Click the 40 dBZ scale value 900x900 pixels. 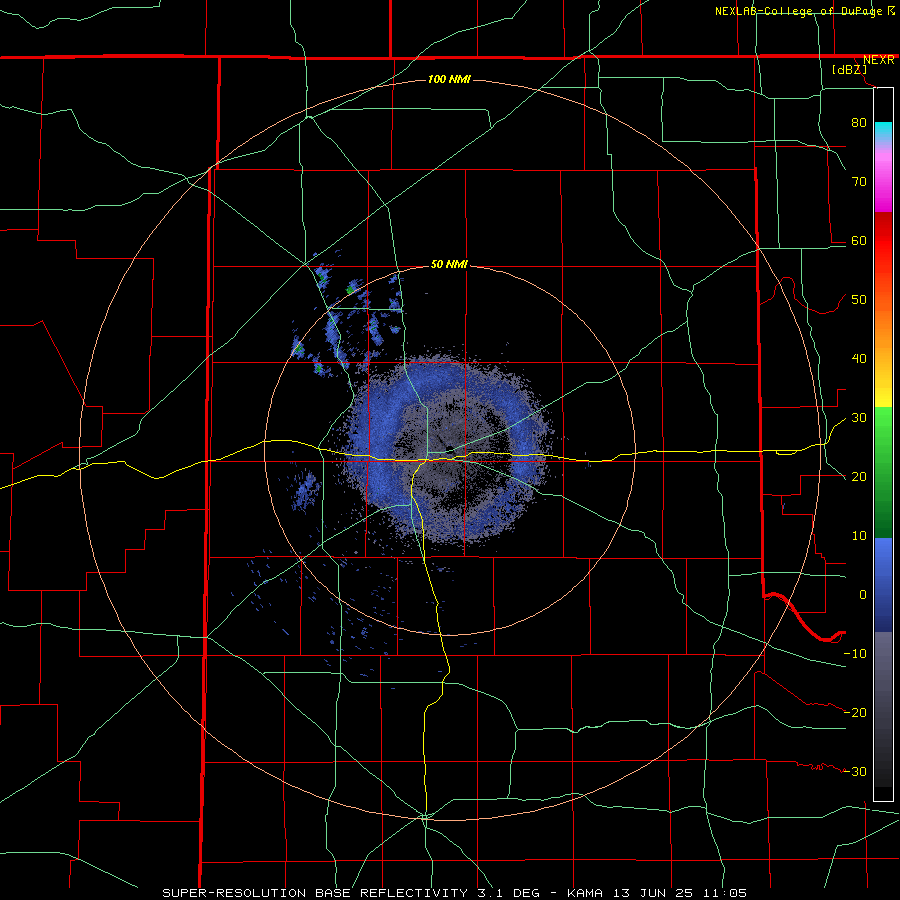(x=859, y=359)
